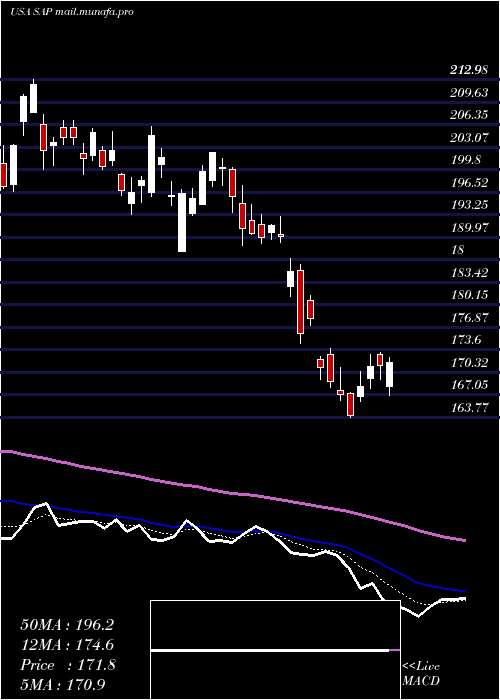
Task: Click the 'USA SAP mail.munafa.pro' title text
Action: pyautogui.click(x=71, y=12)
